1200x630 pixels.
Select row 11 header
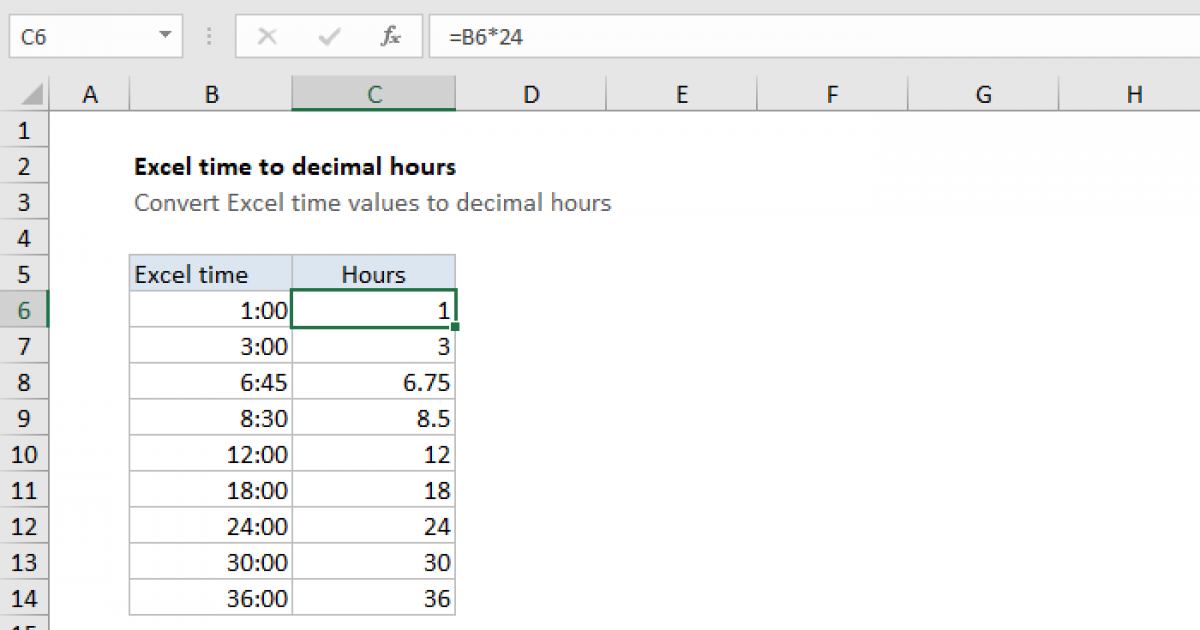(x=25, y=490)
